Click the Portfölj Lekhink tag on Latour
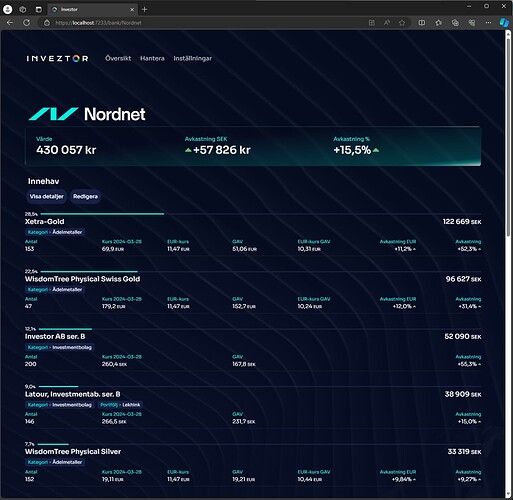513x500 pixels. [x=120, y=405]
